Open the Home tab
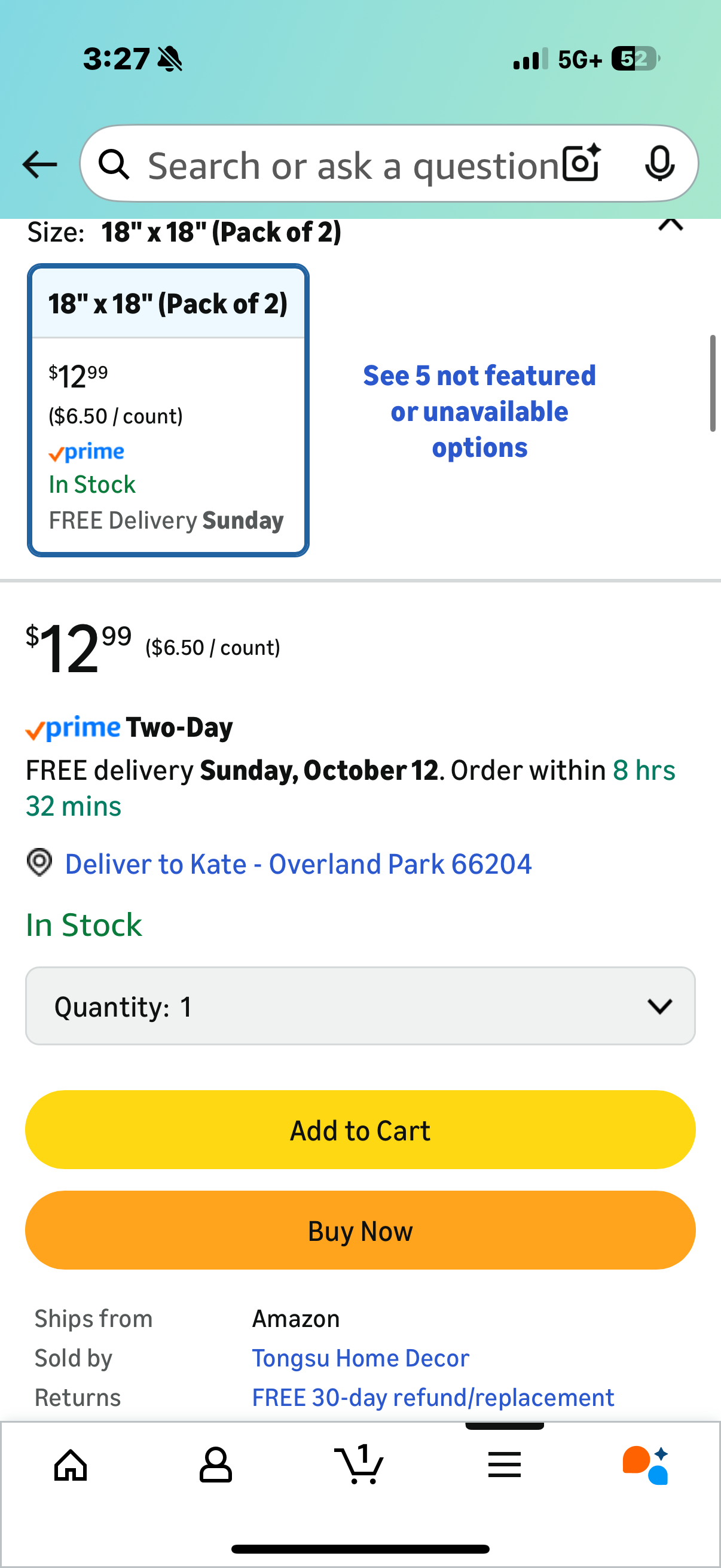Screen dimensions: 721x1568 click(71, 1465)
